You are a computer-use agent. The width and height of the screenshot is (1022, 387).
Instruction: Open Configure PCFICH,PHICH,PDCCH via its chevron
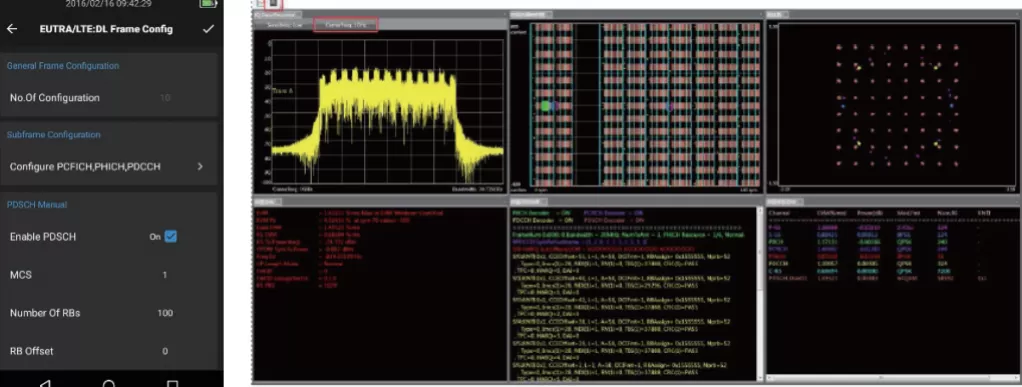[199, 167]
